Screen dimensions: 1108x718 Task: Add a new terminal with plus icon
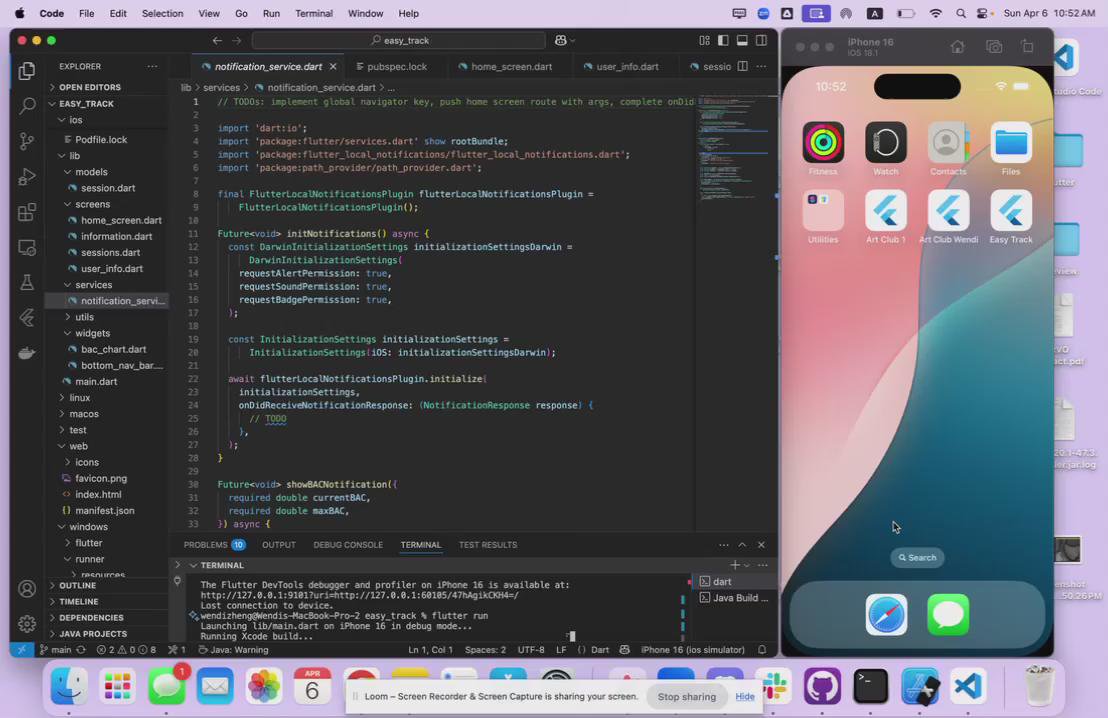click(735, 565)
